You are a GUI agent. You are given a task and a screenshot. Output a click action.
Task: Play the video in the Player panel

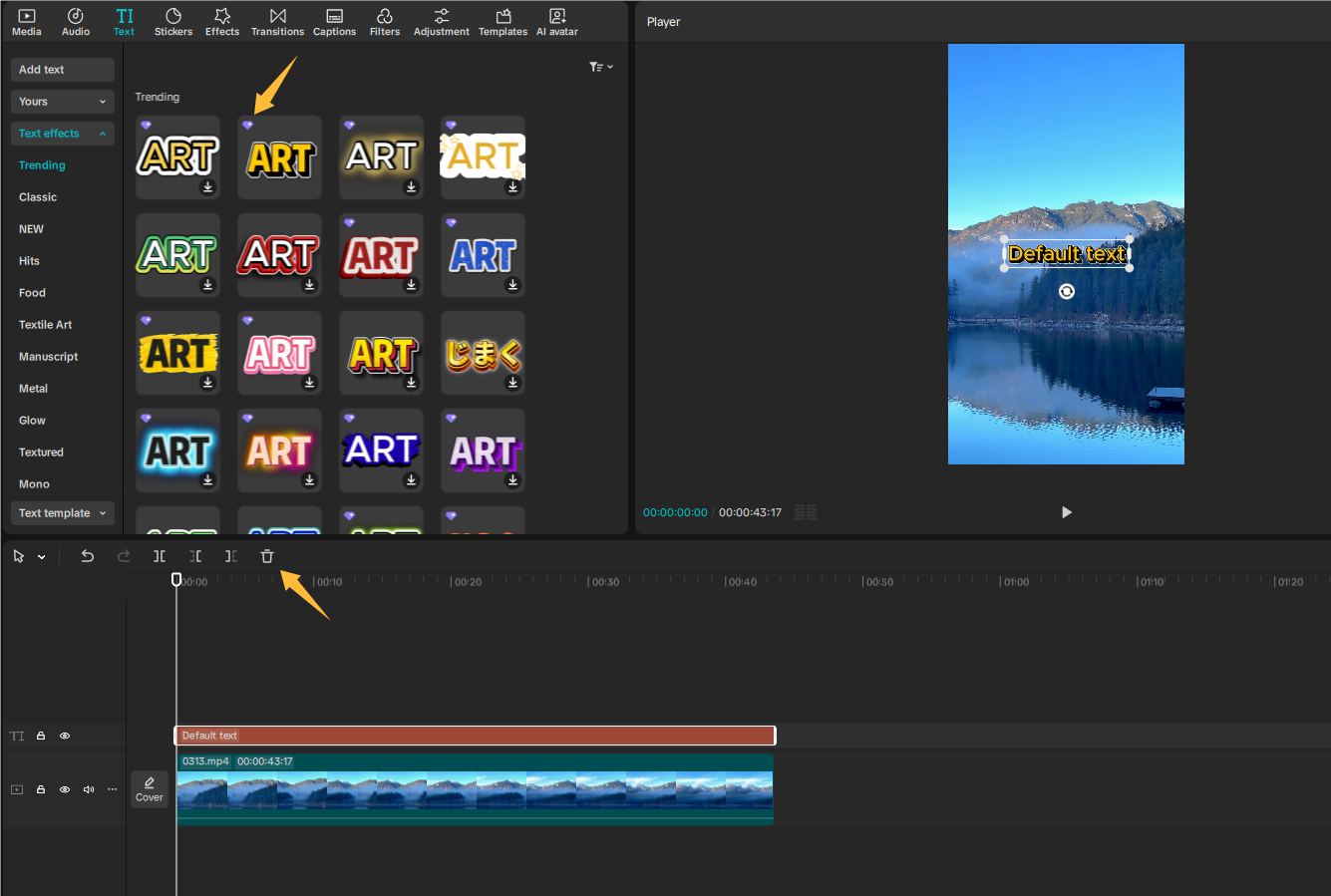pos(1066,512)
